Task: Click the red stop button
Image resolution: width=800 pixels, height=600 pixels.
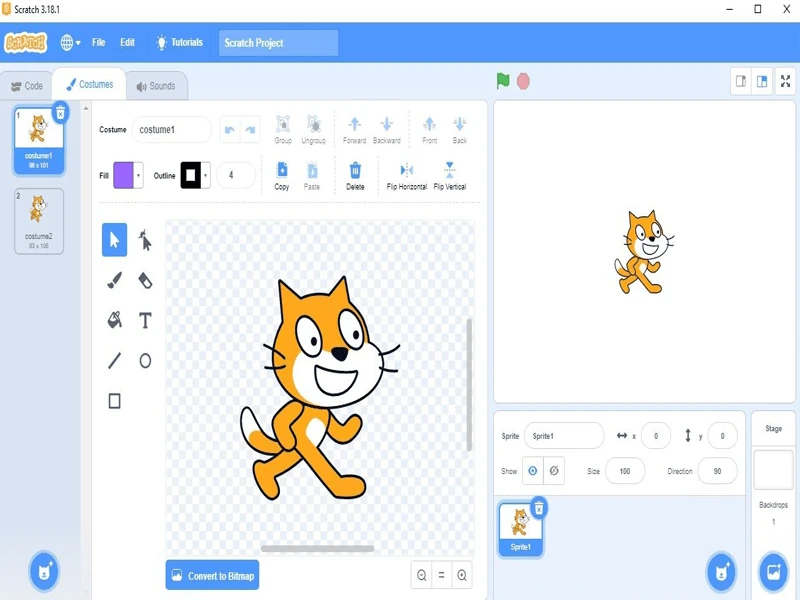Action: (x=523, y=81)
